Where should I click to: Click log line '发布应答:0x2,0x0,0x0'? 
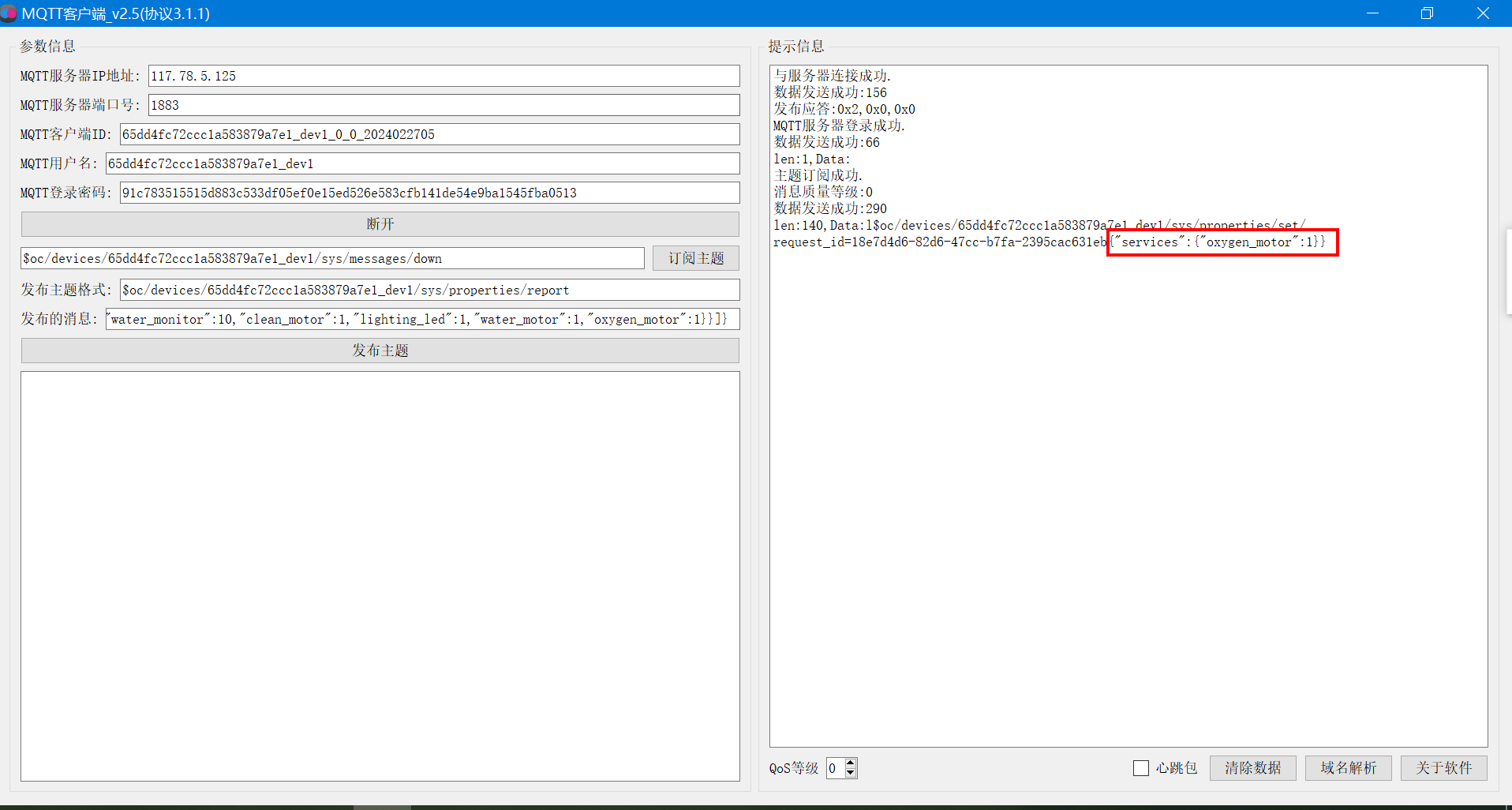844,109
